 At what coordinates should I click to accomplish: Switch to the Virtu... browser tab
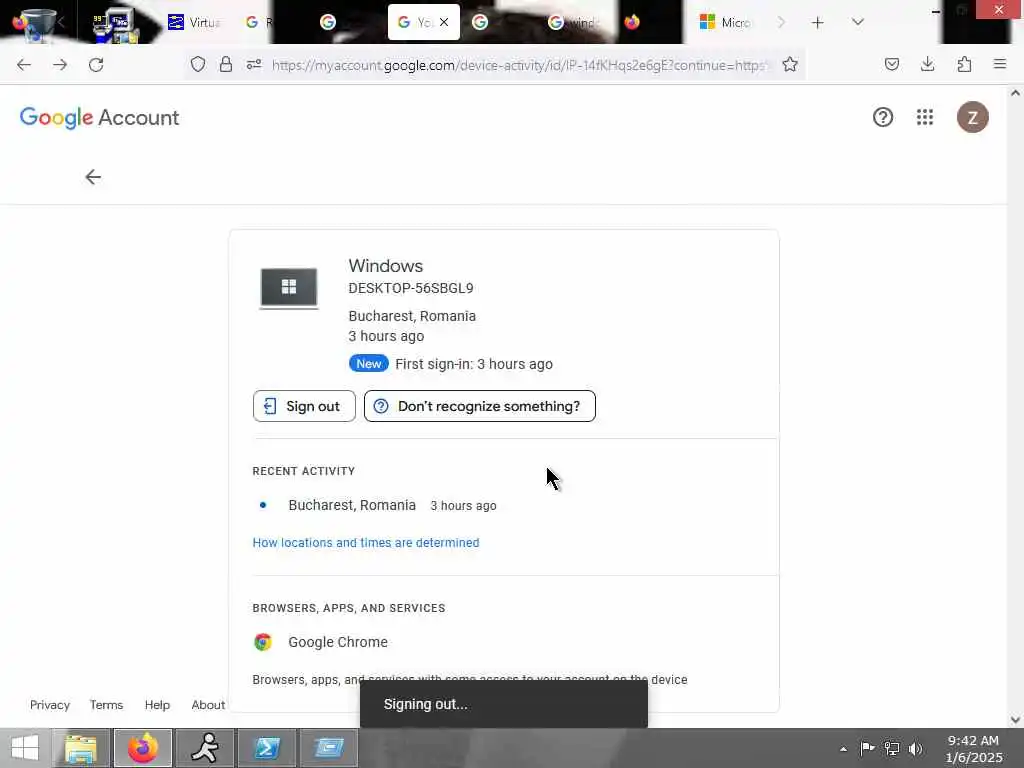pyautogui.click(x=194, y=22)
